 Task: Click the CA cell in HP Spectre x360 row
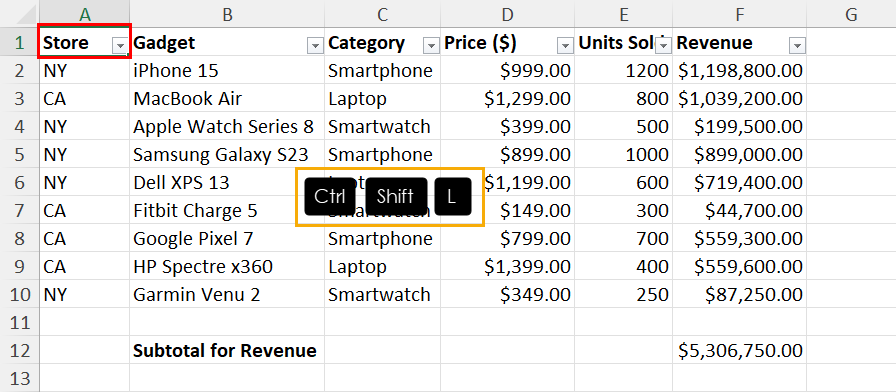(85, 266)
